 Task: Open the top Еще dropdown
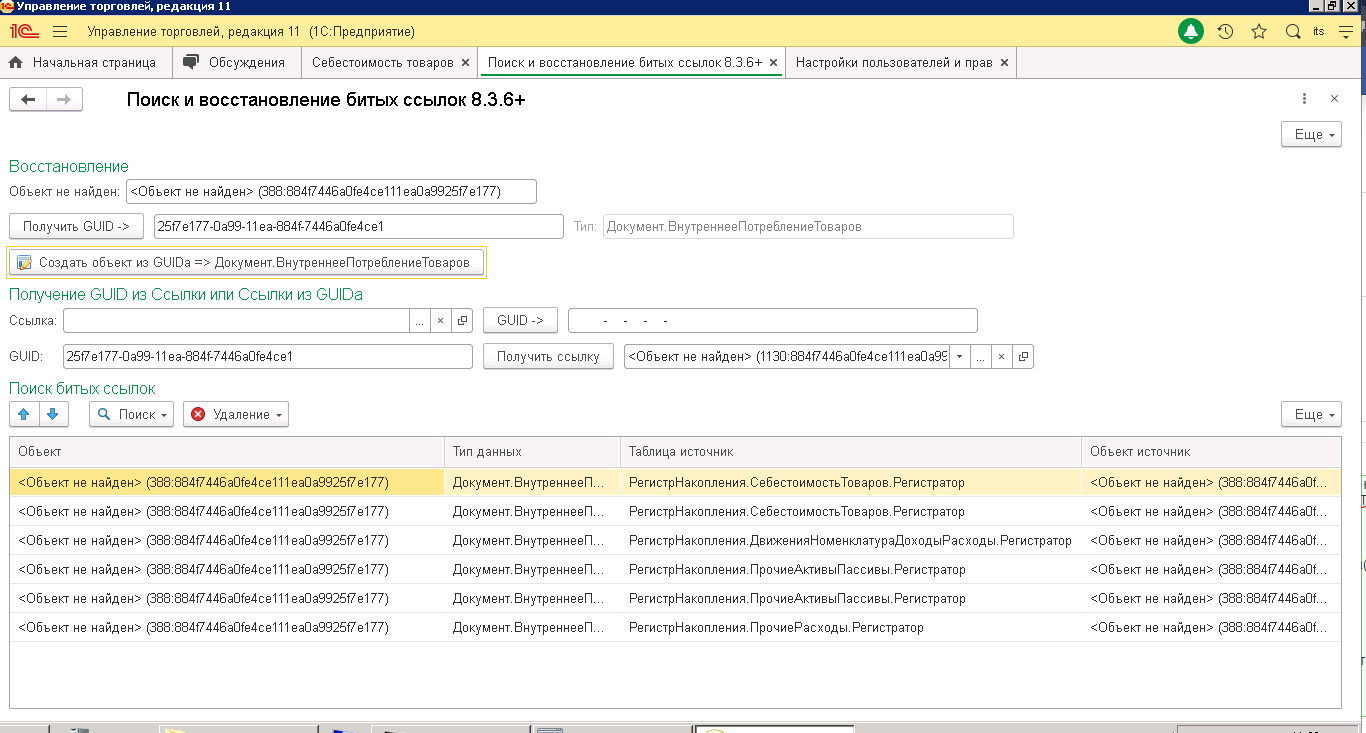(1311, 134)
